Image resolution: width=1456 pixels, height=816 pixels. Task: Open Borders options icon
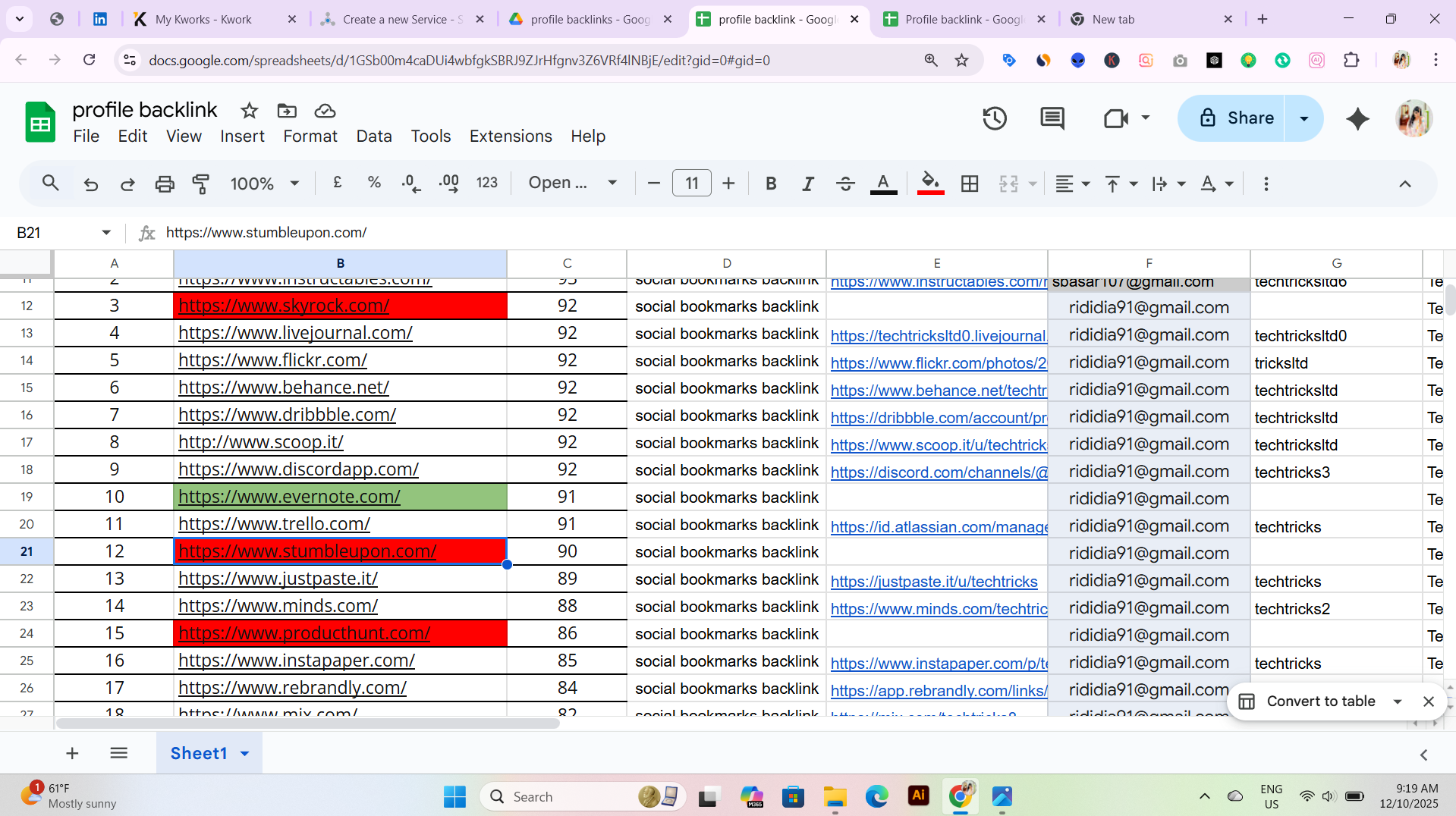[x=970, y=183]
